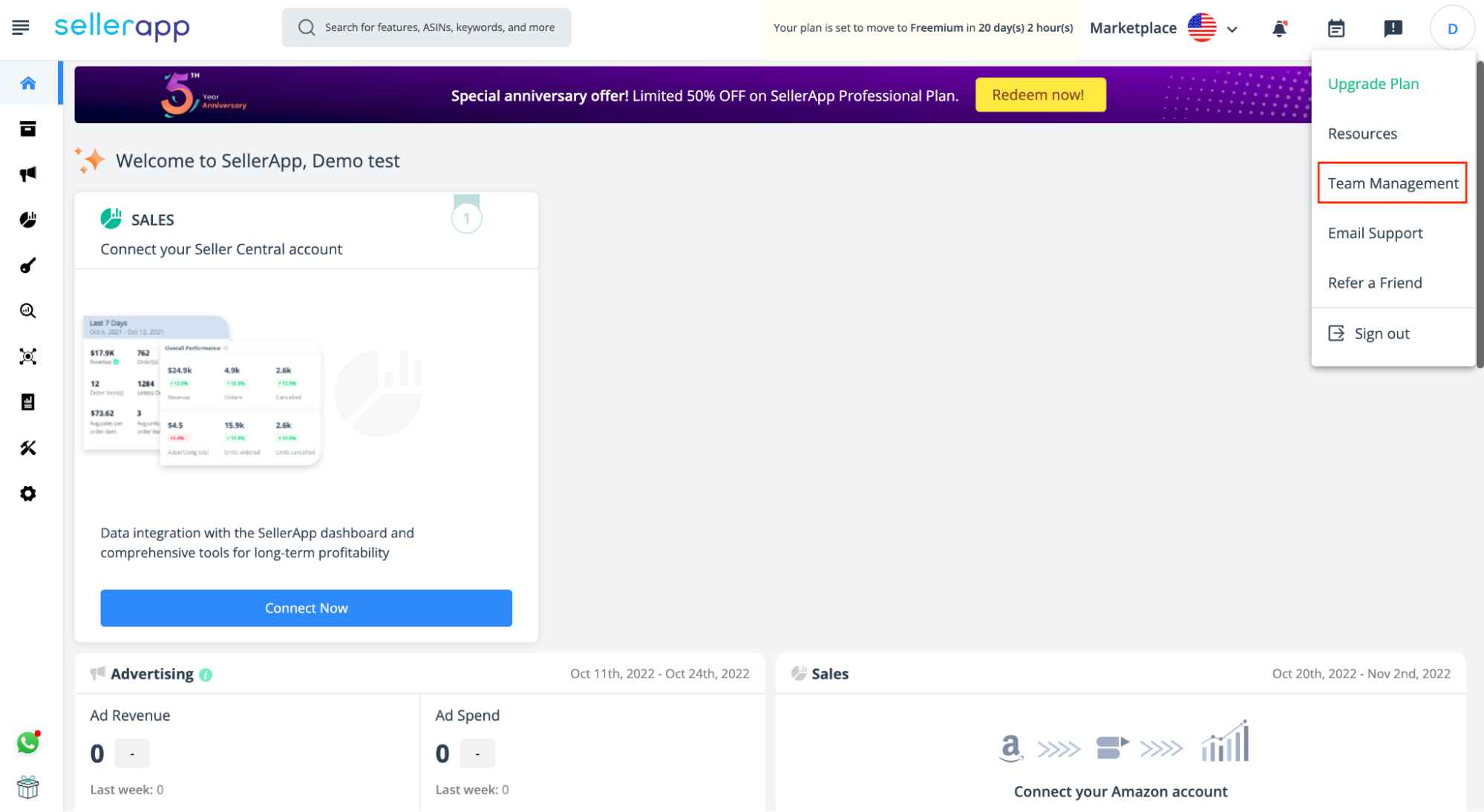Image resolution: width=1484 pixels, height=812 pixels.
Task: Click the 'Ad Spend' label
Action: [467, 716]
